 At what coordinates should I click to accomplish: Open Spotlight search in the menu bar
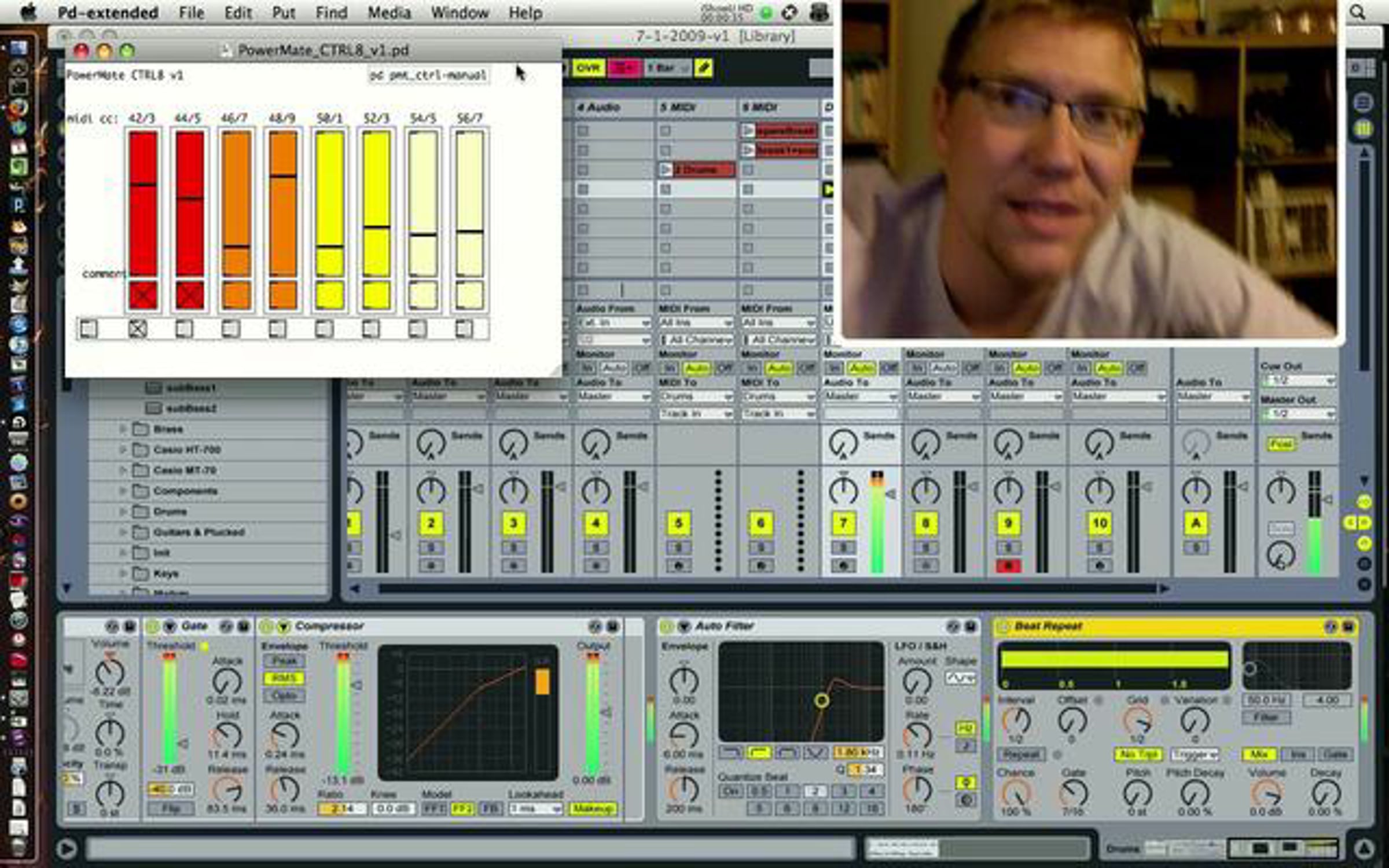(x=1357, y=12)
